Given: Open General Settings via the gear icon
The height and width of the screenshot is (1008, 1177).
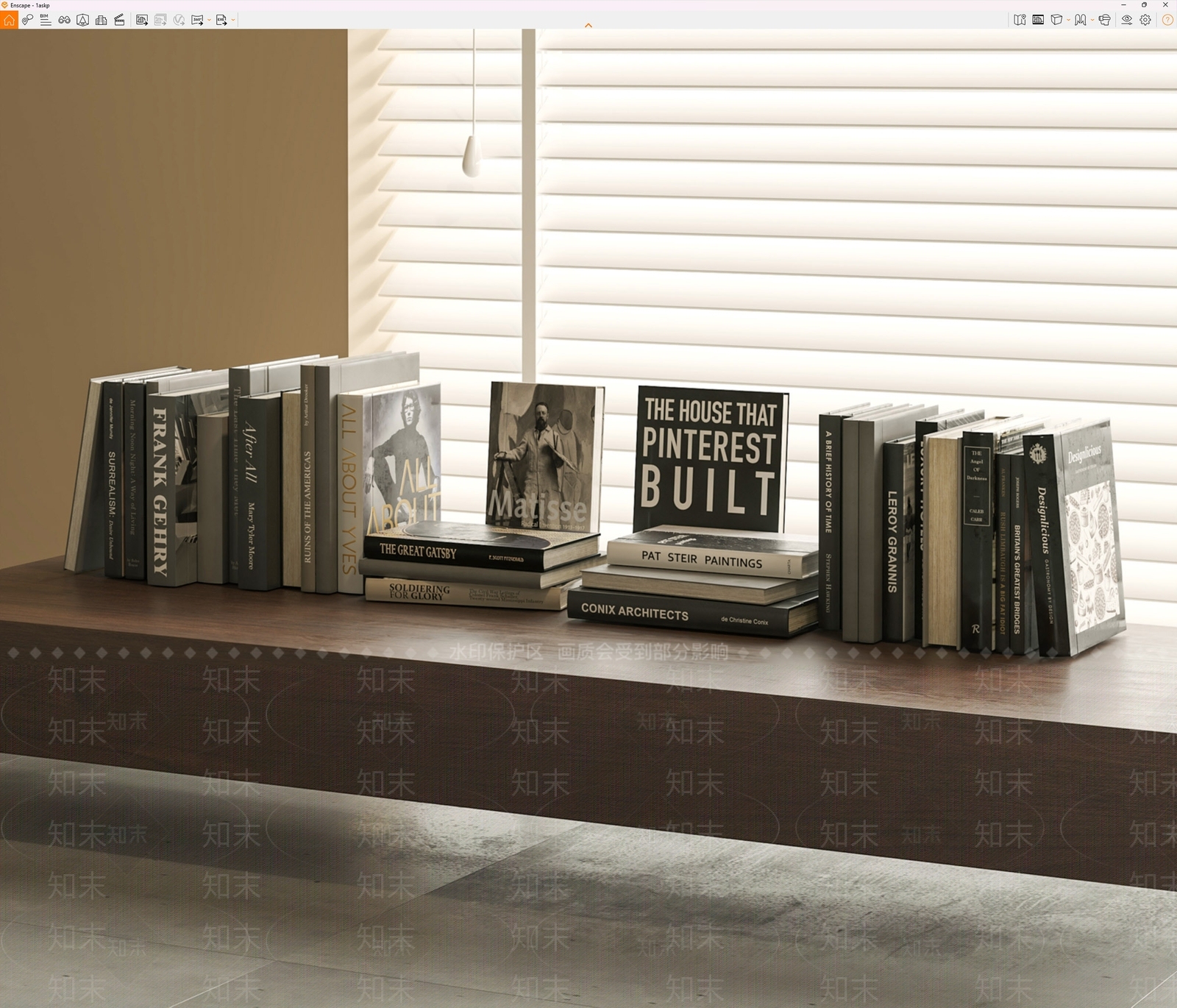Looking at the screenshot, I should click(x=1145, y=20).
